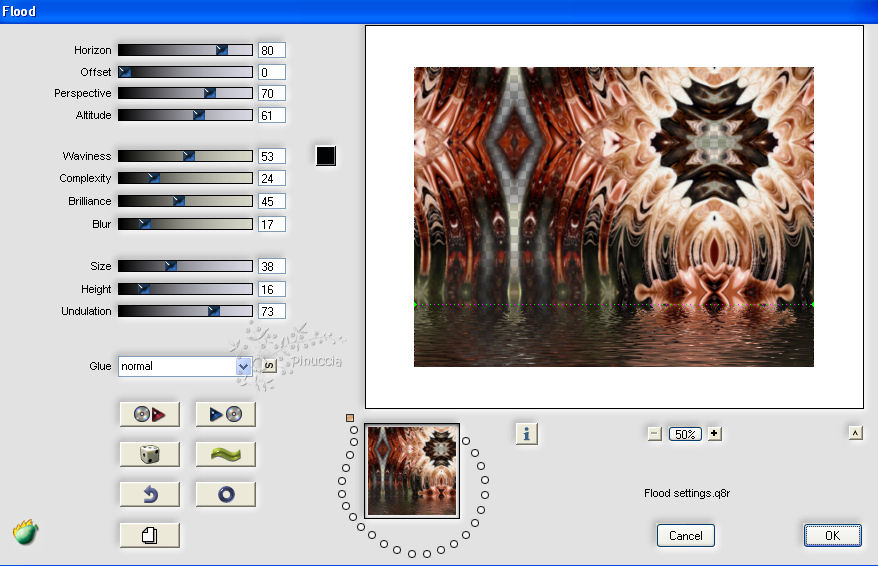Click the Size value field

[x=272, y=266]
